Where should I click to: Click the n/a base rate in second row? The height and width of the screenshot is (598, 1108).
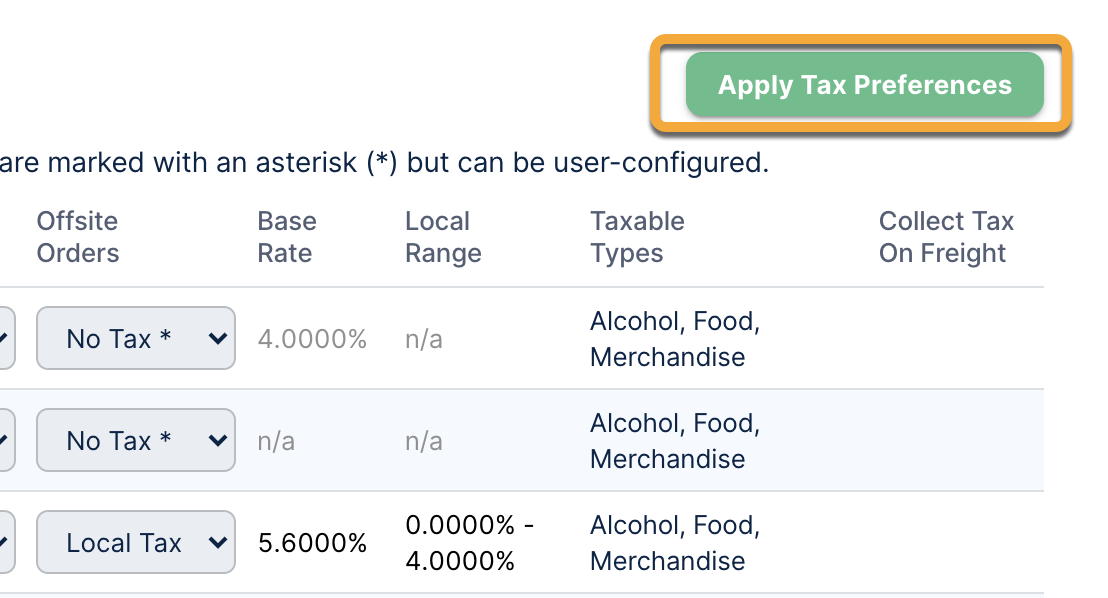(x=276, y=442)
